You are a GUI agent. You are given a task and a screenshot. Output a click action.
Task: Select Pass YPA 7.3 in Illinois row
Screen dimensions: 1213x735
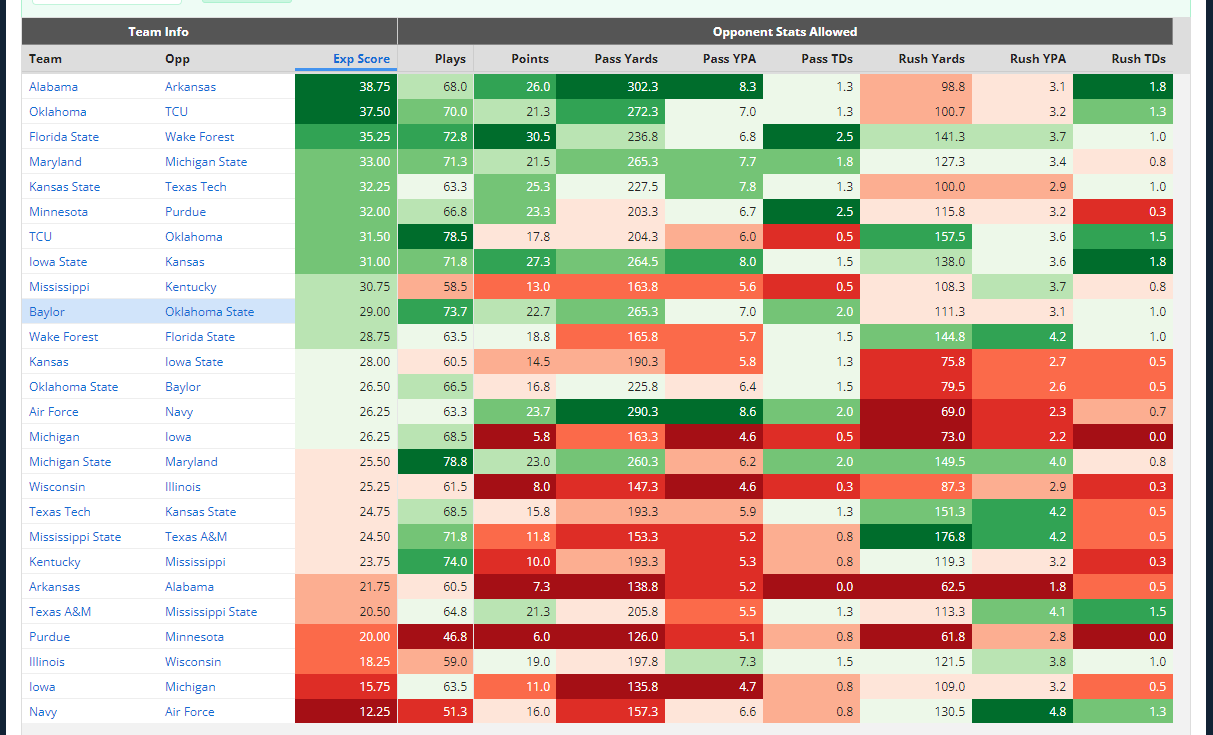click(x=713, y=662)
